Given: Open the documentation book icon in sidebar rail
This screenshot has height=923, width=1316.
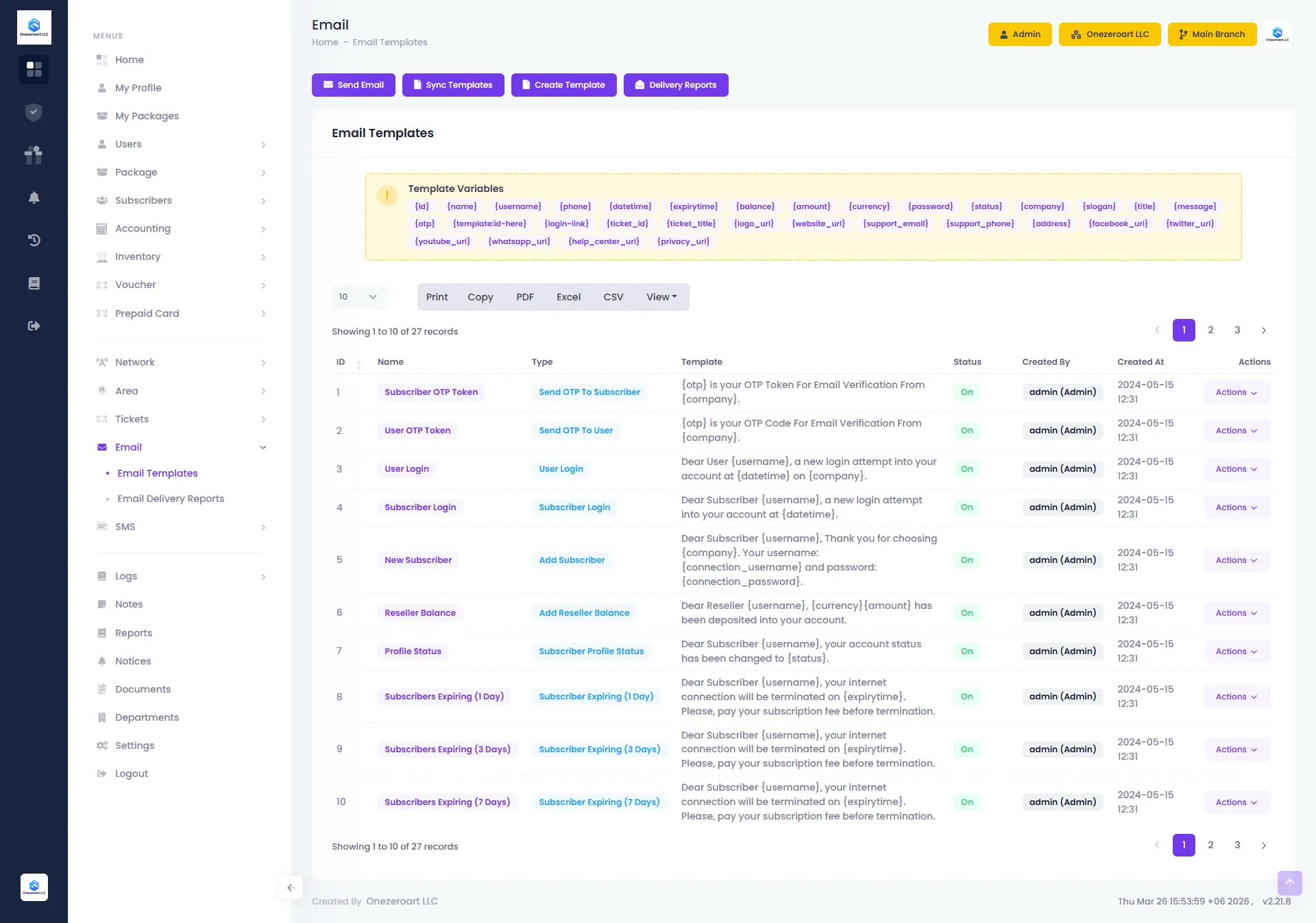Looking at the screenshot, I should point(34,283).
